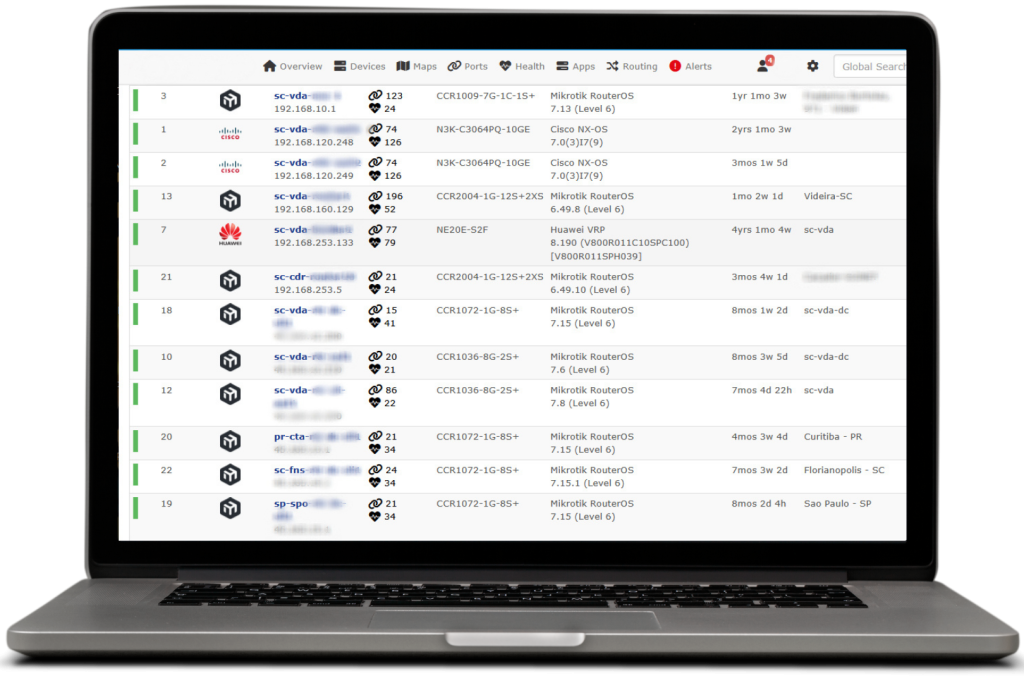This screenshot has height=683, width=1024.
Task: Select hardware text NE20E-S2F
Action: 462,229
